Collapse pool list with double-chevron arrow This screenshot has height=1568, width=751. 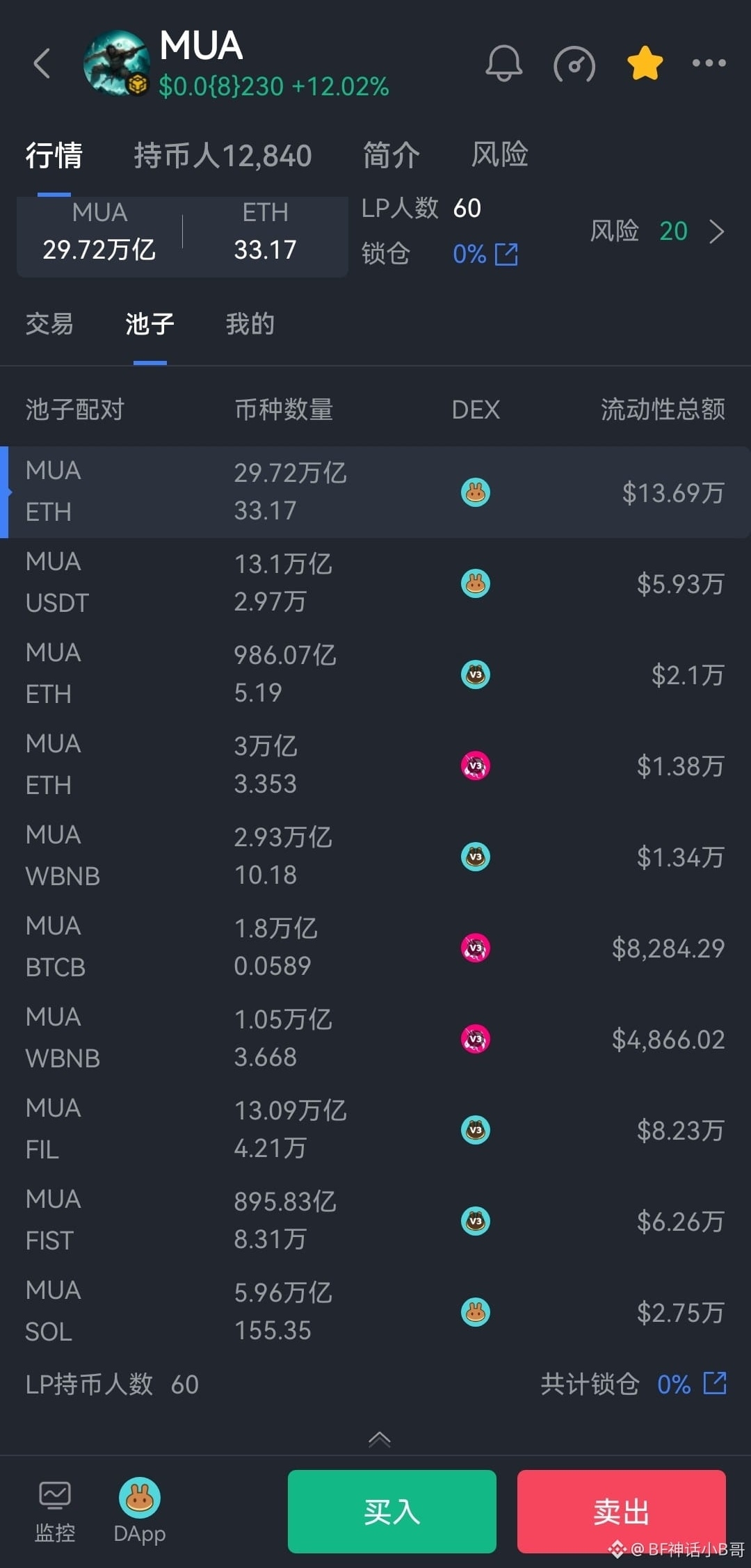point(379,1439)
